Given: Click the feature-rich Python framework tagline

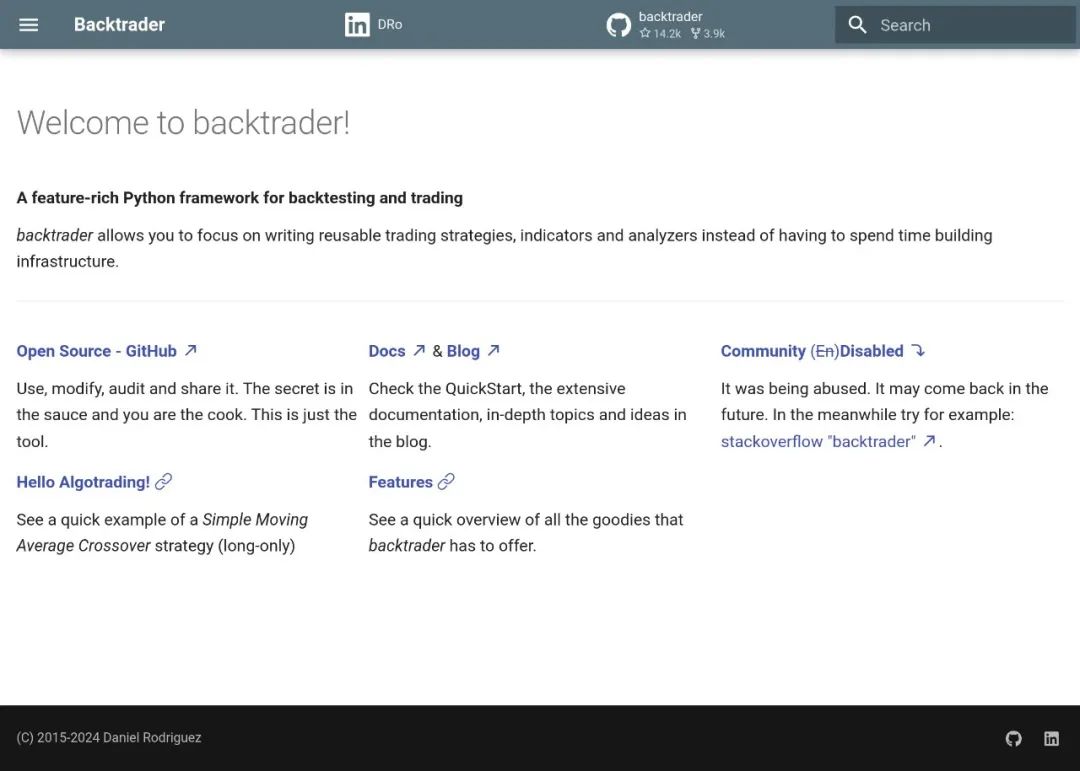Looking at the screenshot, I should [x=240, y=198].
